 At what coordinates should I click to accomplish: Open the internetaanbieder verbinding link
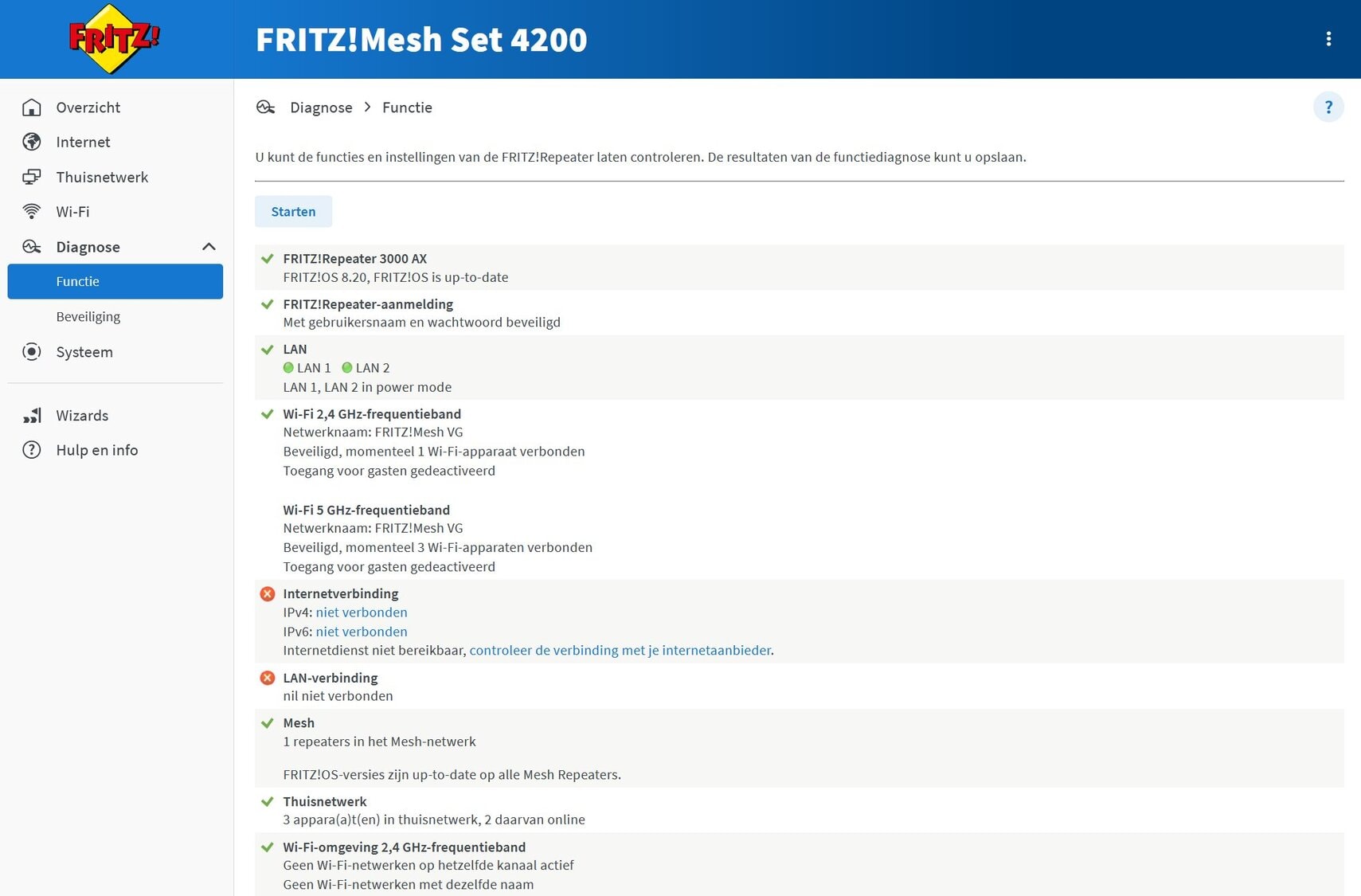click(620, 650)
